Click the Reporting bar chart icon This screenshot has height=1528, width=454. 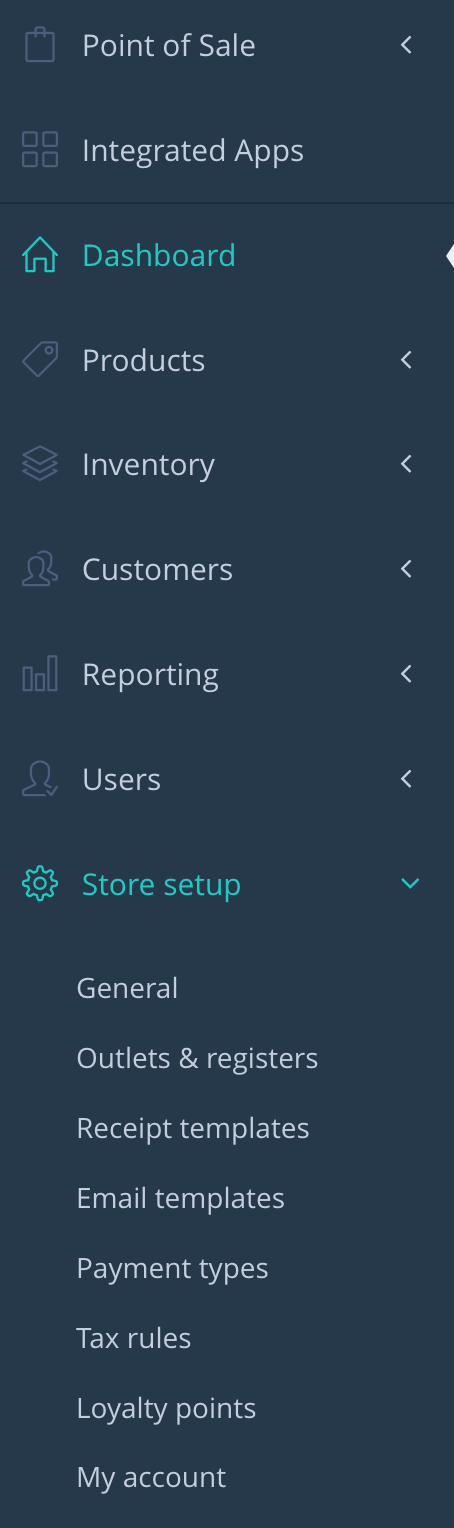pyautogui.click(x=40, y=674)
